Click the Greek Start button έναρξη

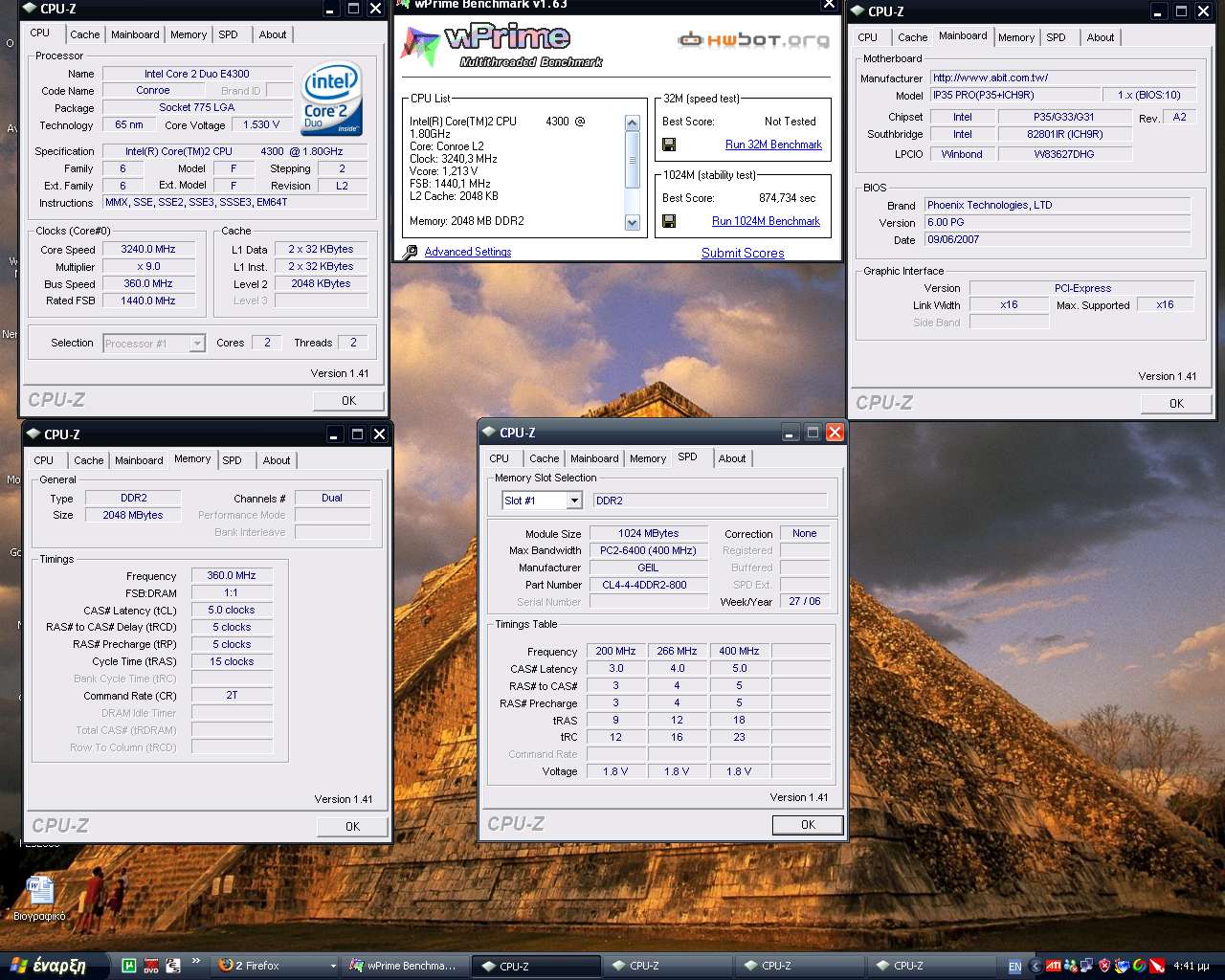tap(55, 966)
